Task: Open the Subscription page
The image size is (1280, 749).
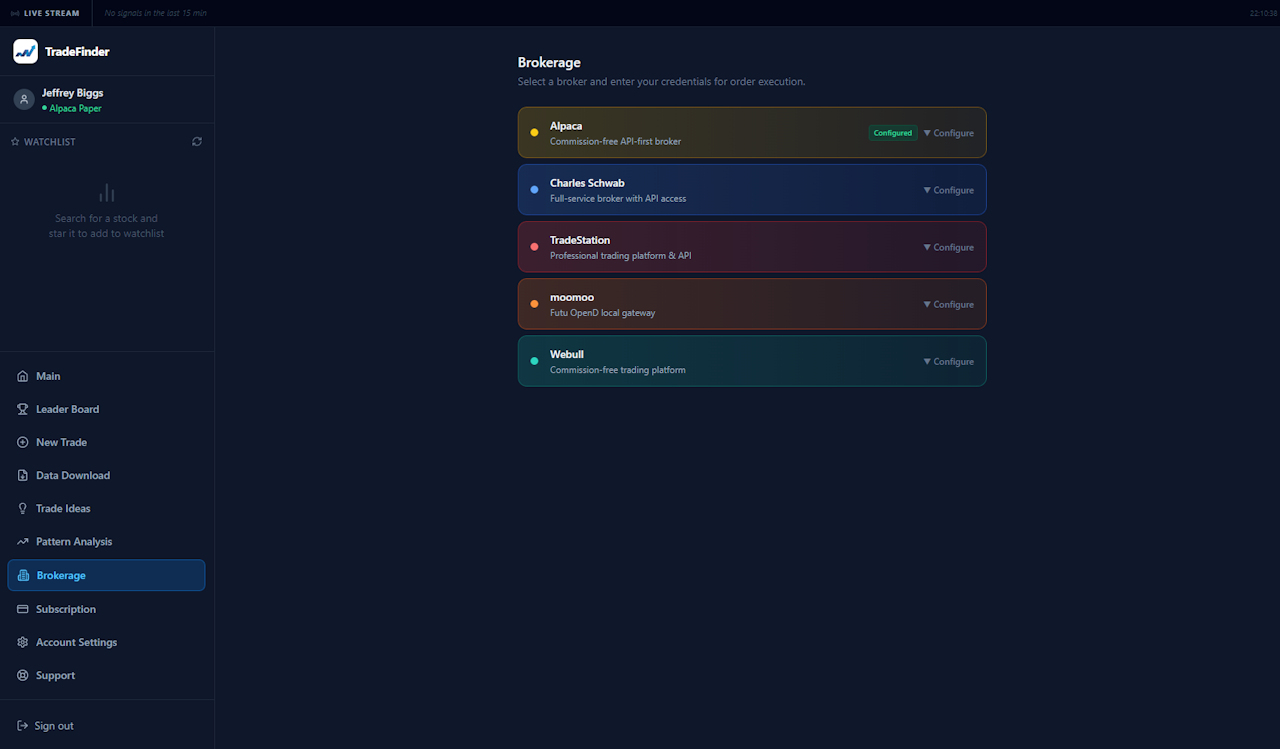Action: 106,609
